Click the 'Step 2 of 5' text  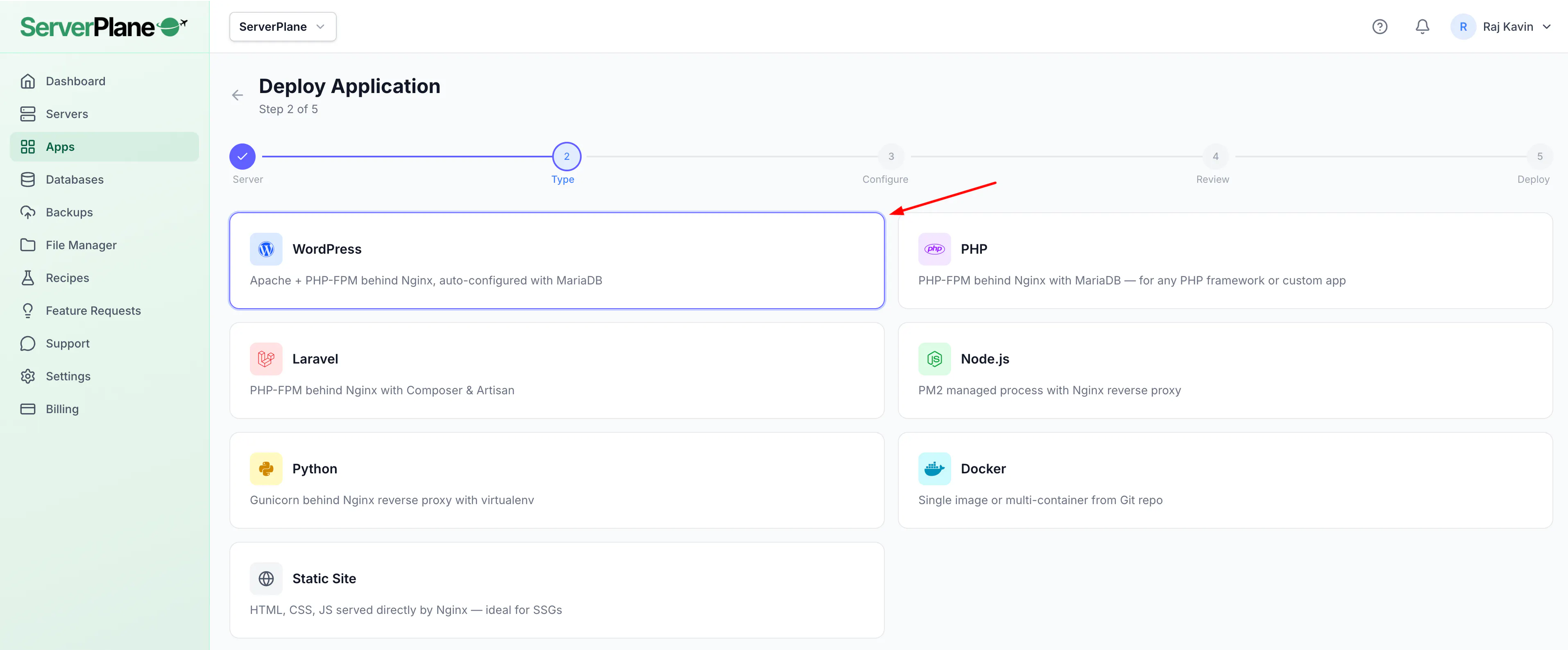288,109
